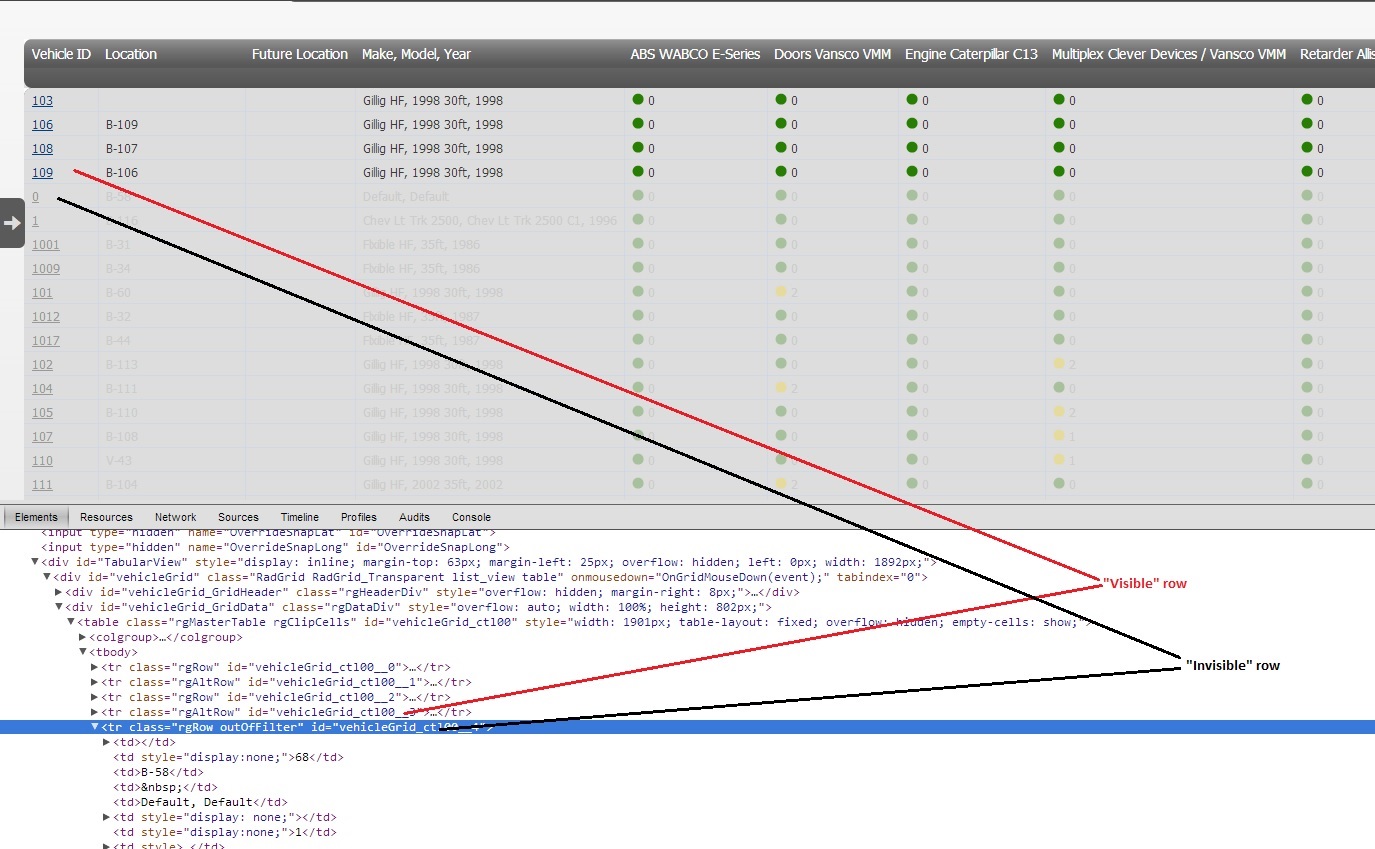The height and width of the screenshot is (849, 1375).
Task: Click yellow Multiplex status dot for vehicle 102
Action: [x=1058, y=364]
